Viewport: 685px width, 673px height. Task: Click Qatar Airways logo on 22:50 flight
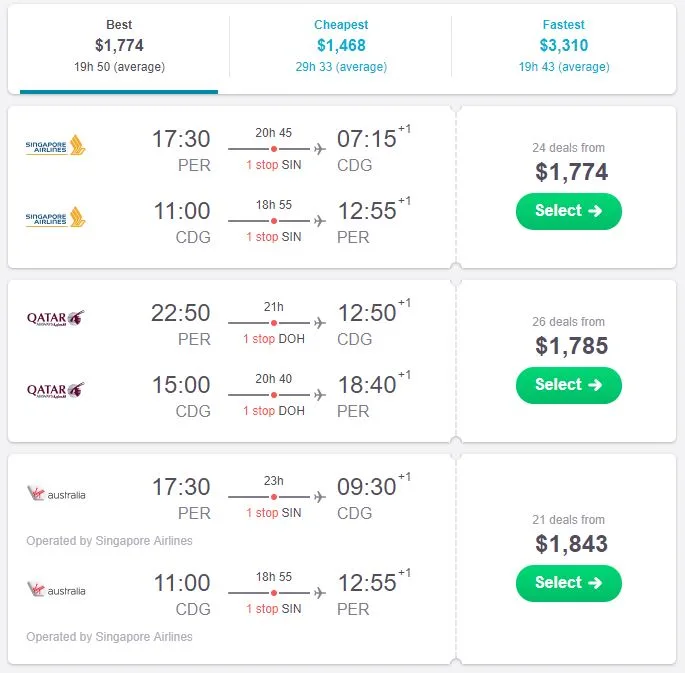point(56,319)
